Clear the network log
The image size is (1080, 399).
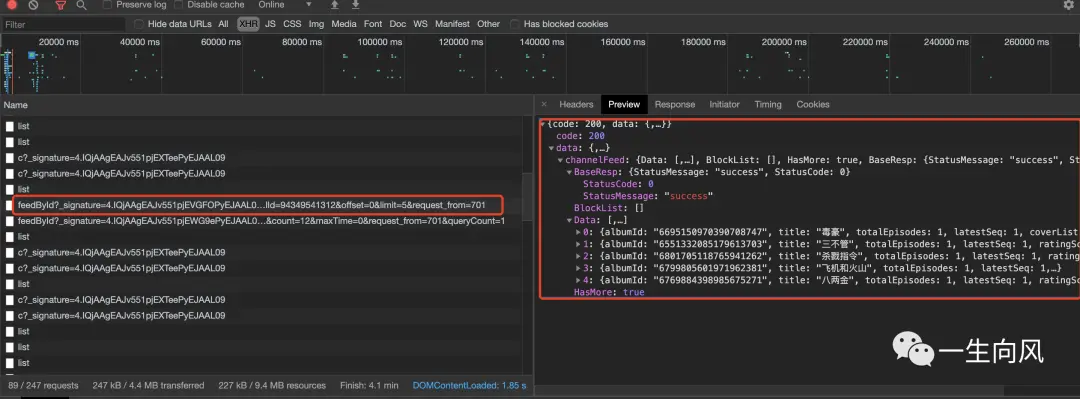click(33, 4)
